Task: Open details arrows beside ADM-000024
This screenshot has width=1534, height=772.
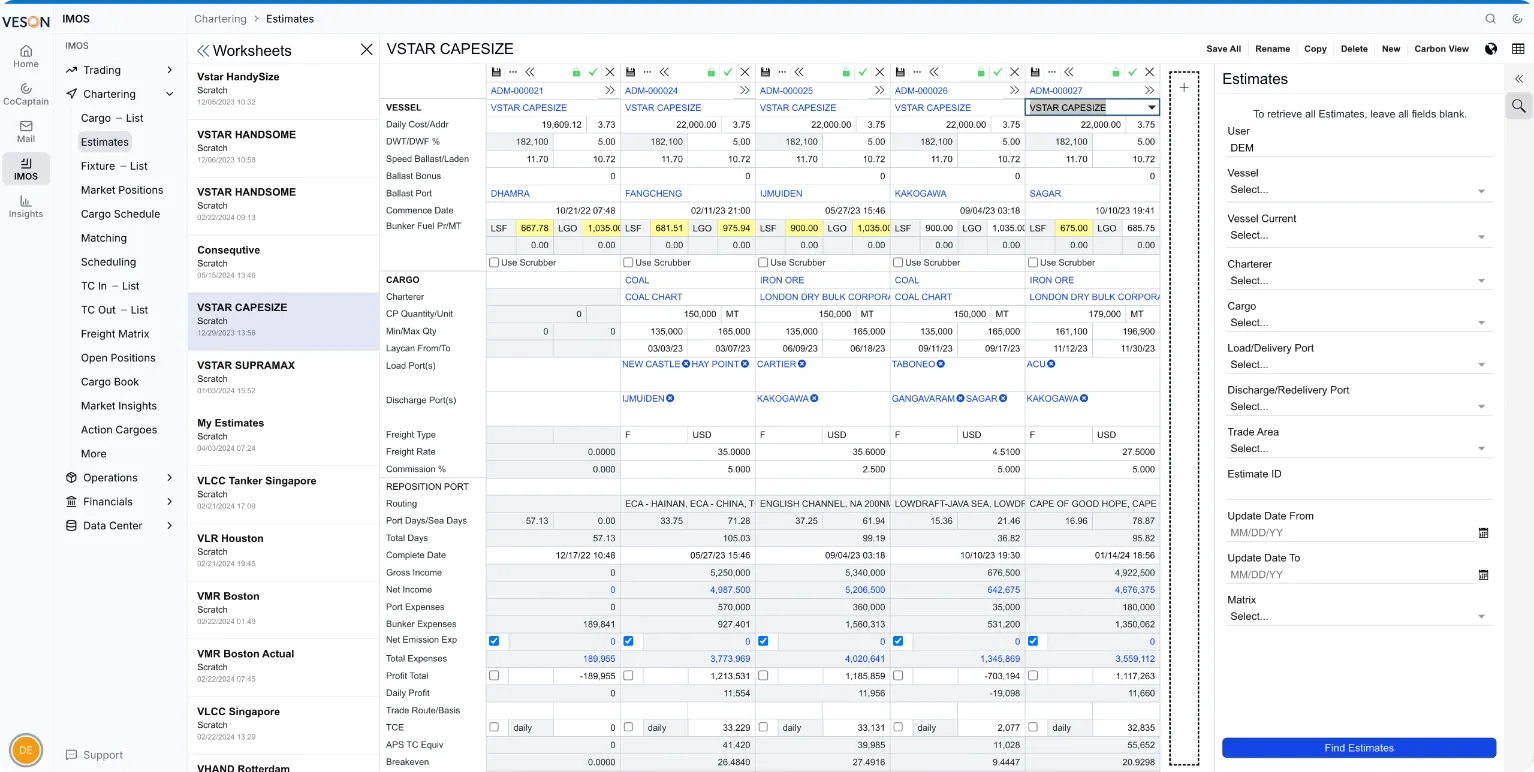Action: [744, 90]
